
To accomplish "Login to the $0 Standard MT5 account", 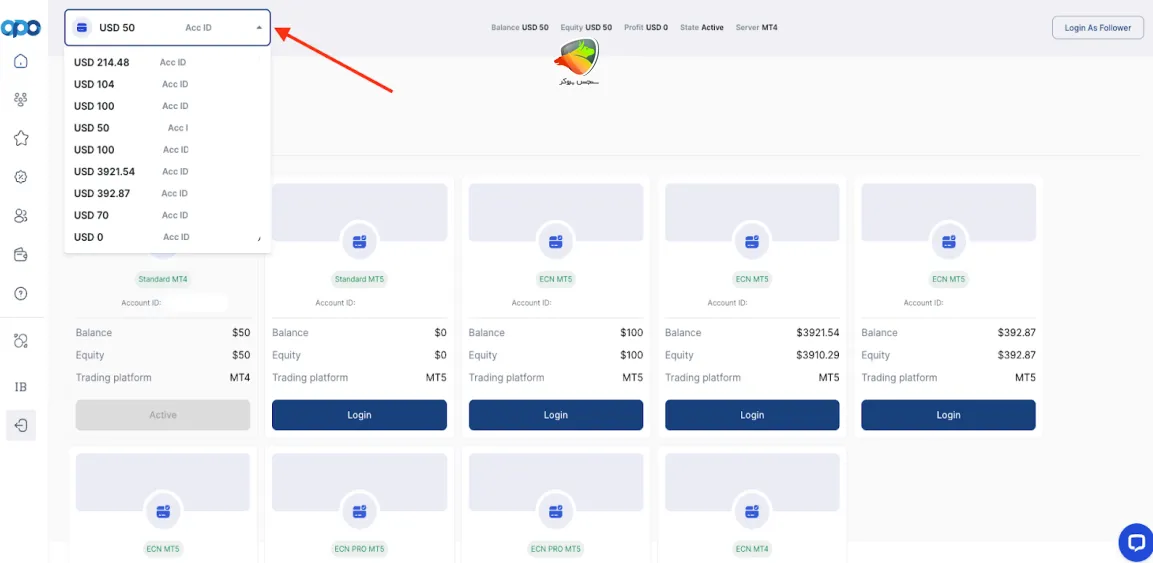I will pos(359,415).
